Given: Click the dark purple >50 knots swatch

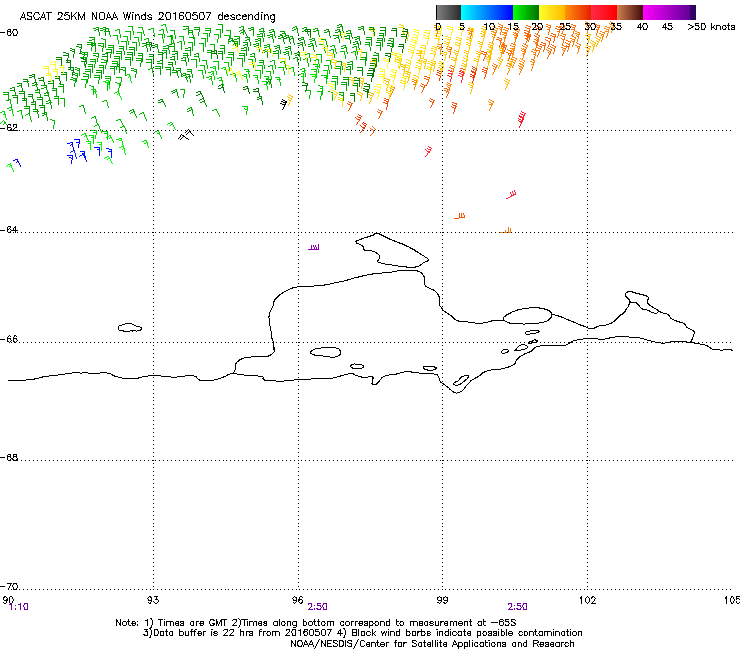Looking at the screenshot, I should (693, 12).
